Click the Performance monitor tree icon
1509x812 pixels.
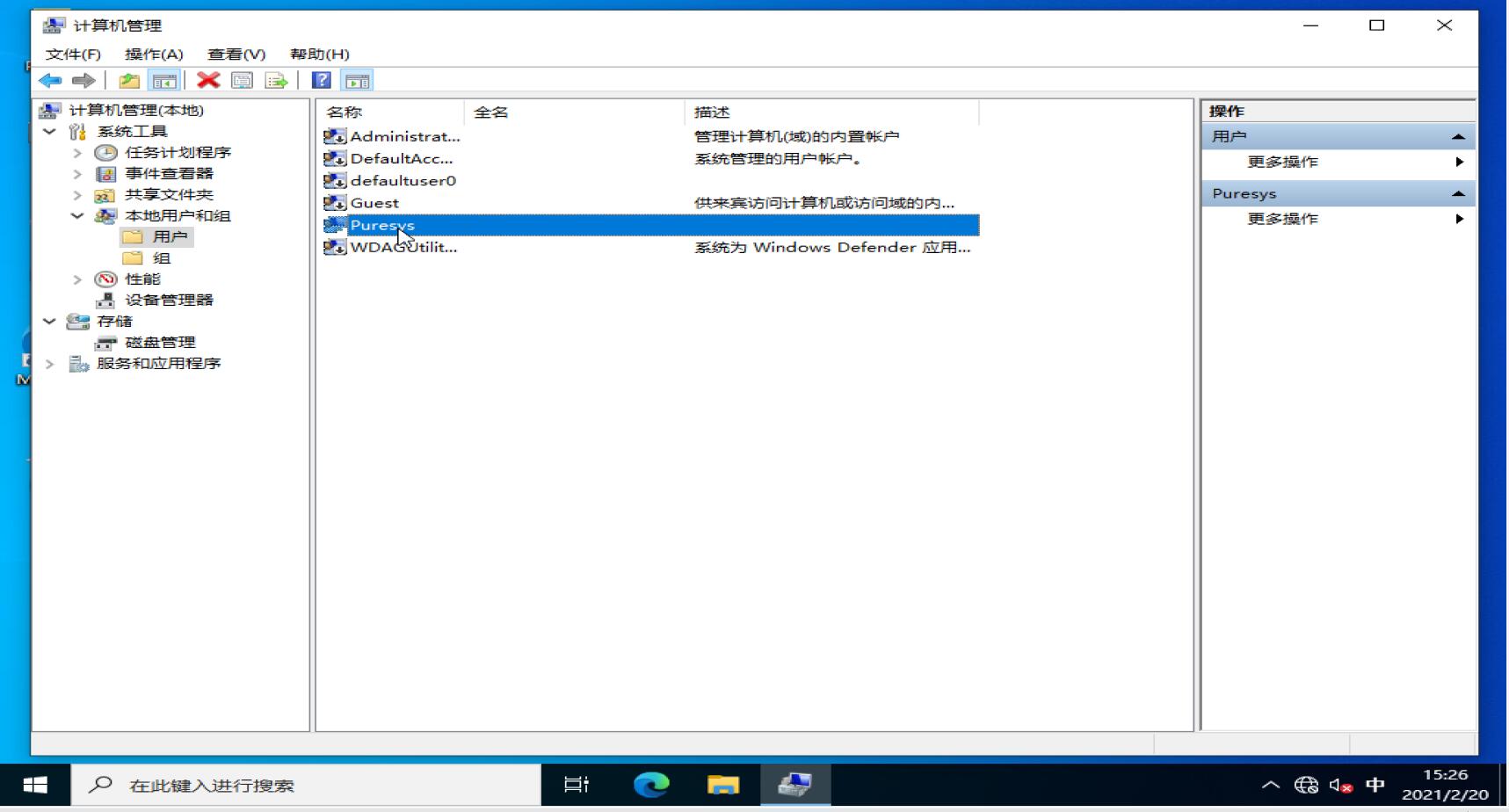tap(105, 279)
